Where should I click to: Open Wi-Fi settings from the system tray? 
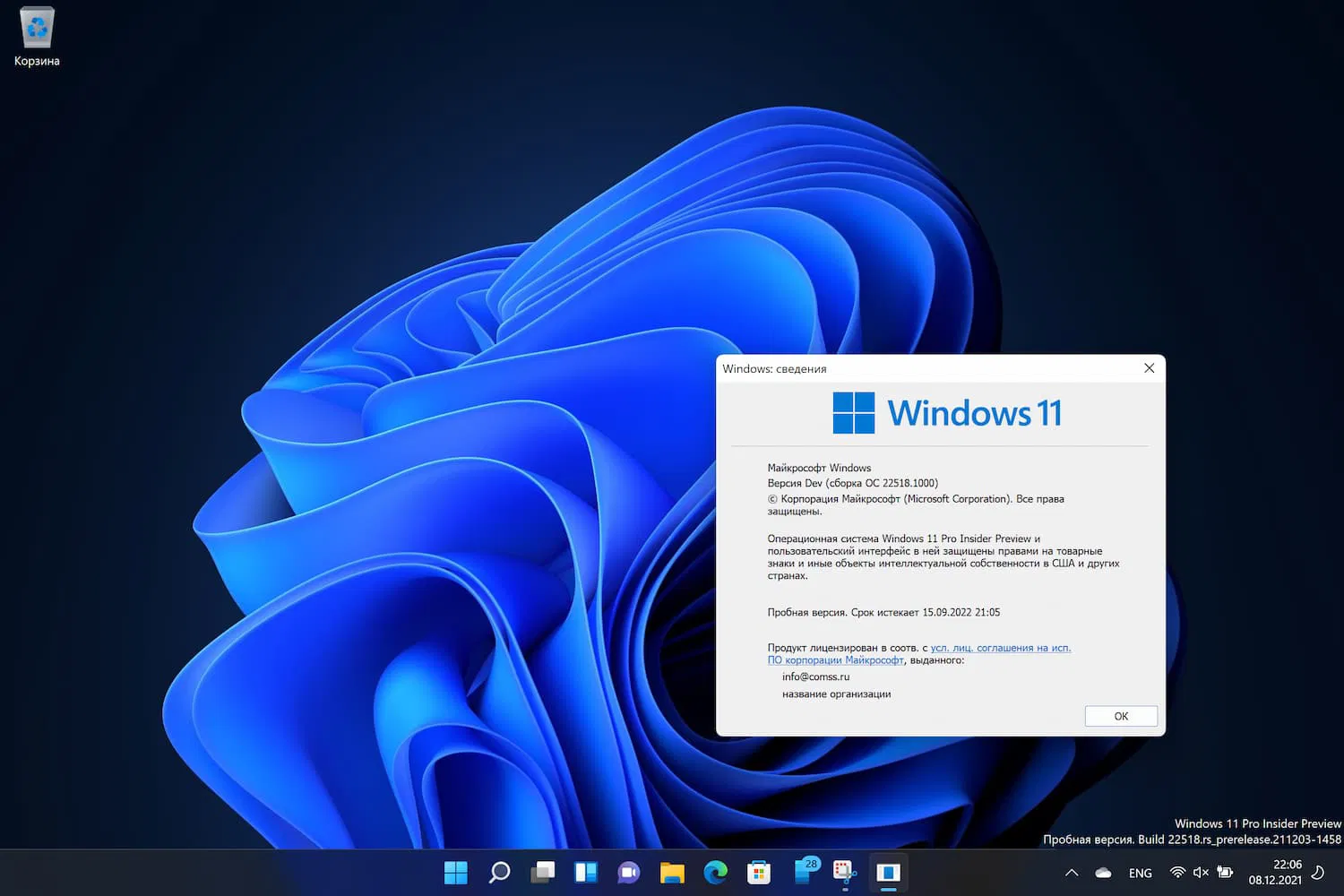pos(1176,872)
